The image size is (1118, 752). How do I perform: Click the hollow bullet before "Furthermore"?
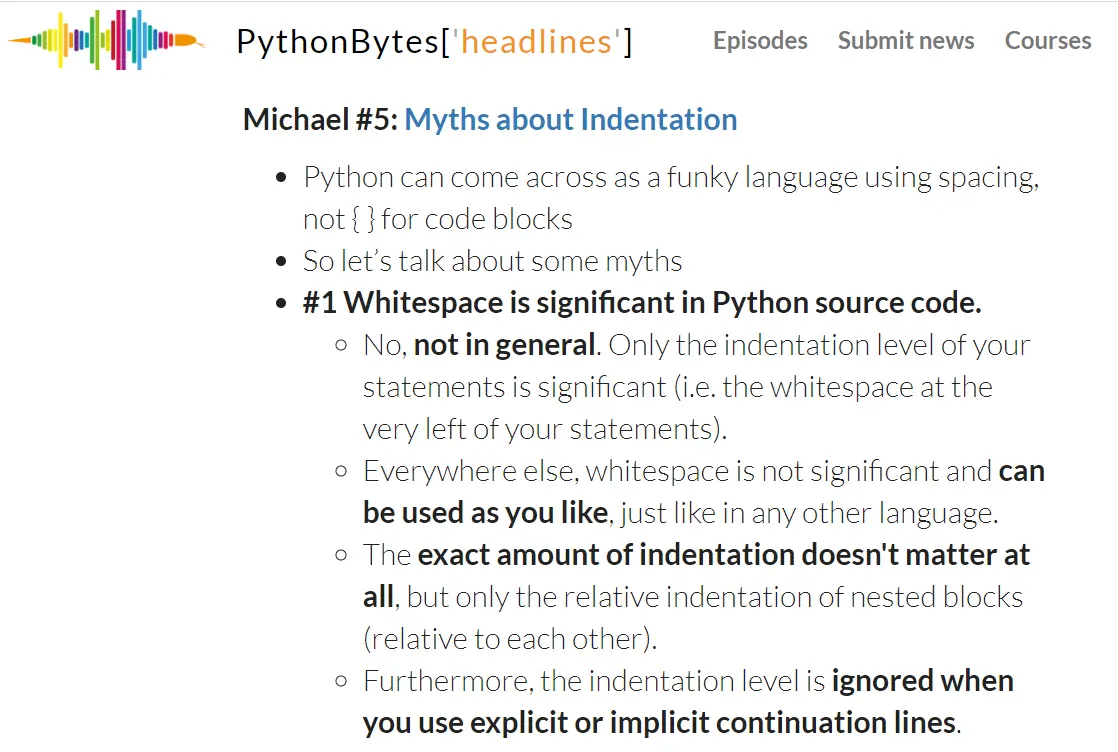(x=342, y=682)
